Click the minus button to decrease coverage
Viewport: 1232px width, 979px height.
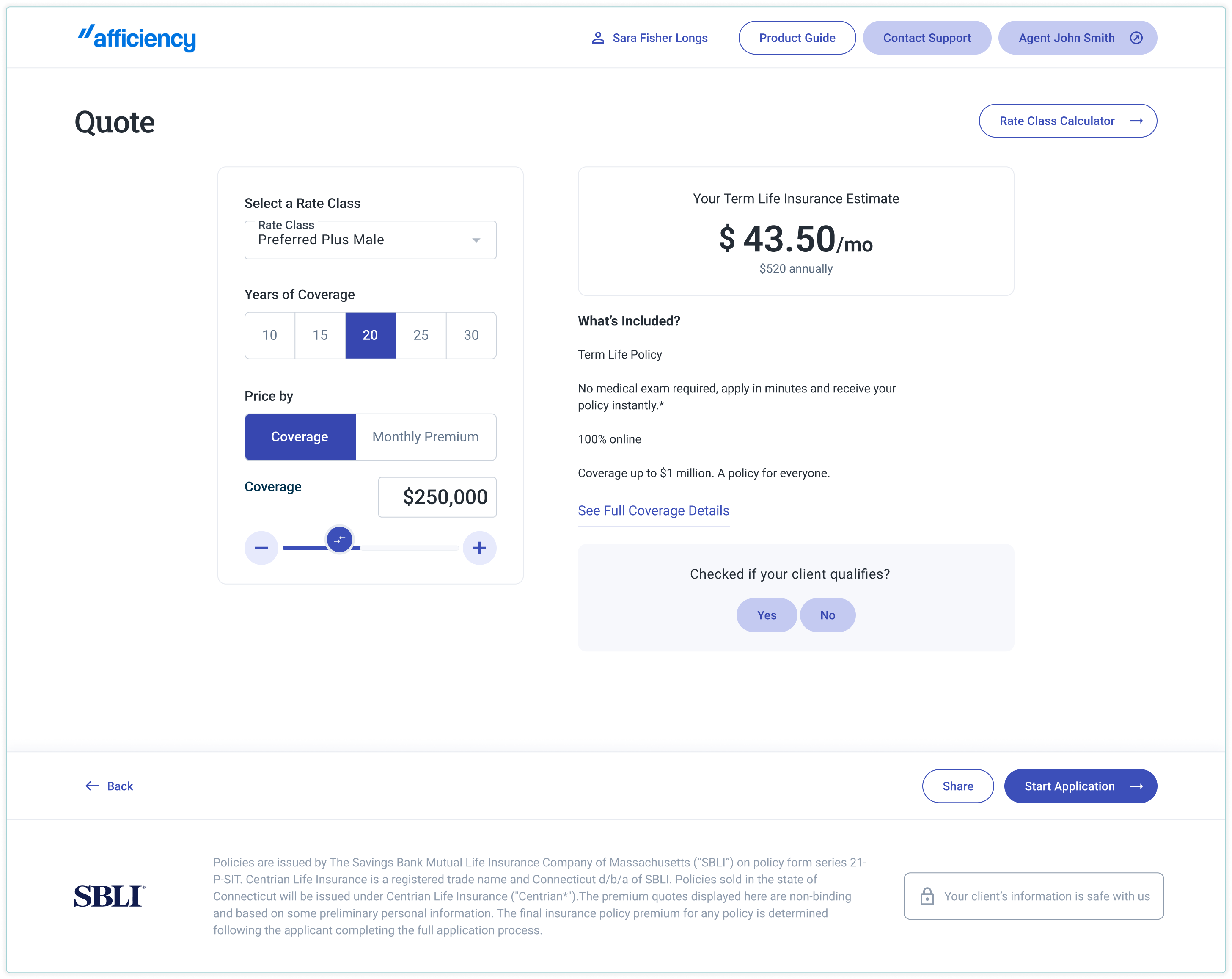pos(261,548)
